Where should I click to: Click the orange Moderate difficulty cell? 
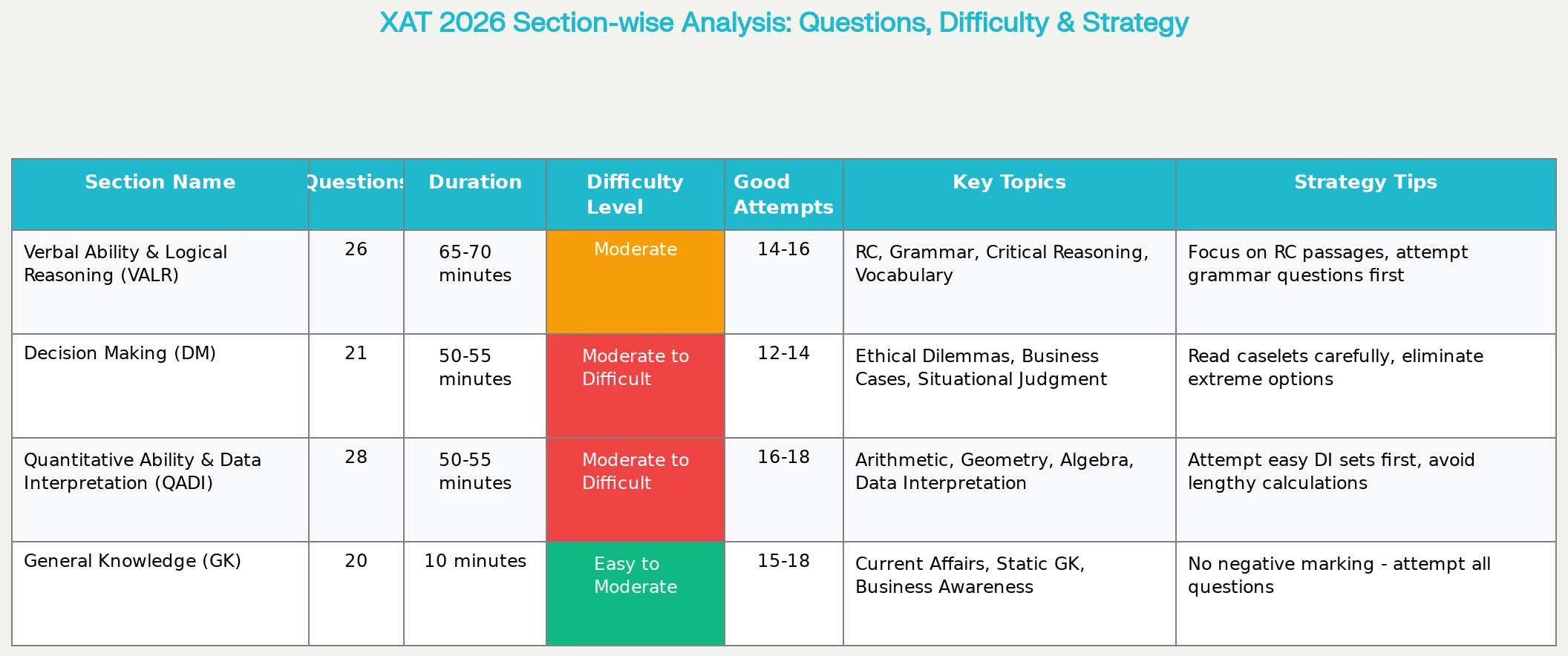pos(636,282)
